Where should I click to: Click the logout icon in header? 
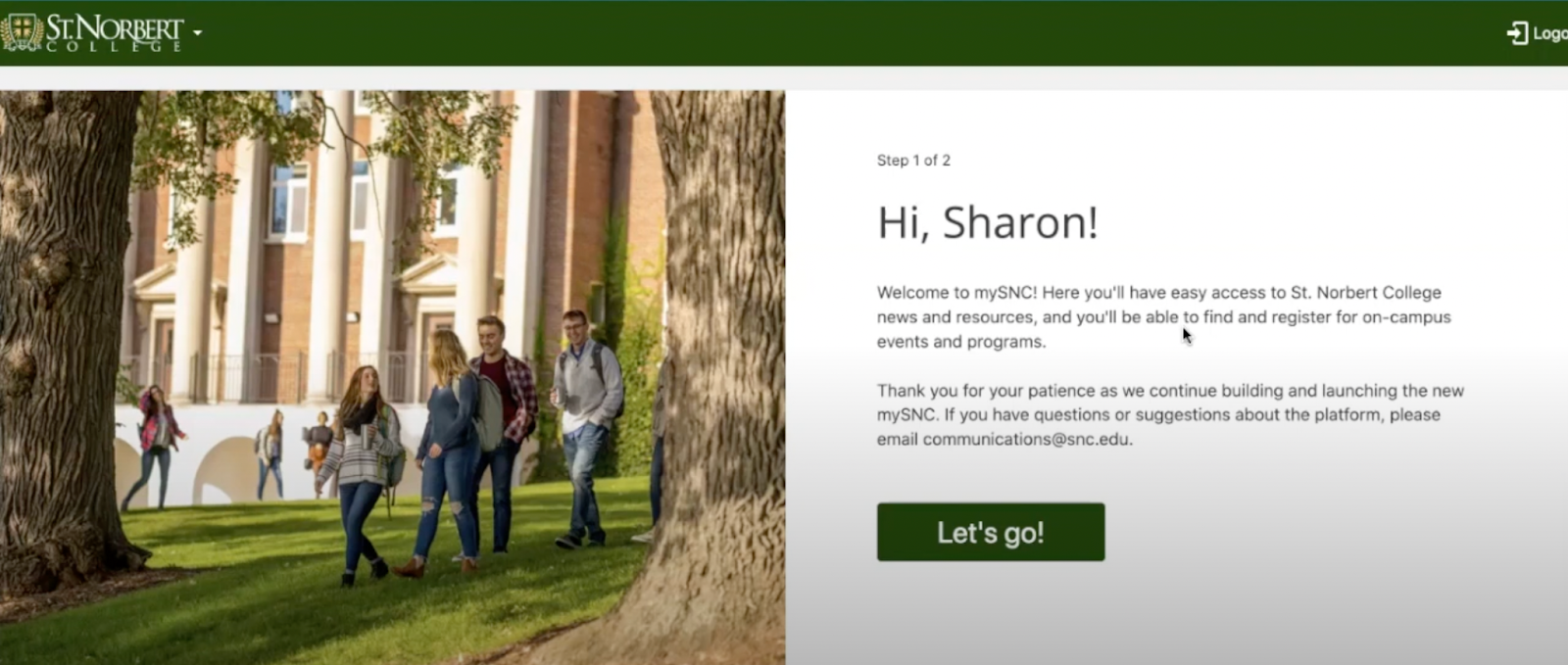pyautogui.click(x=1517, y=33)
